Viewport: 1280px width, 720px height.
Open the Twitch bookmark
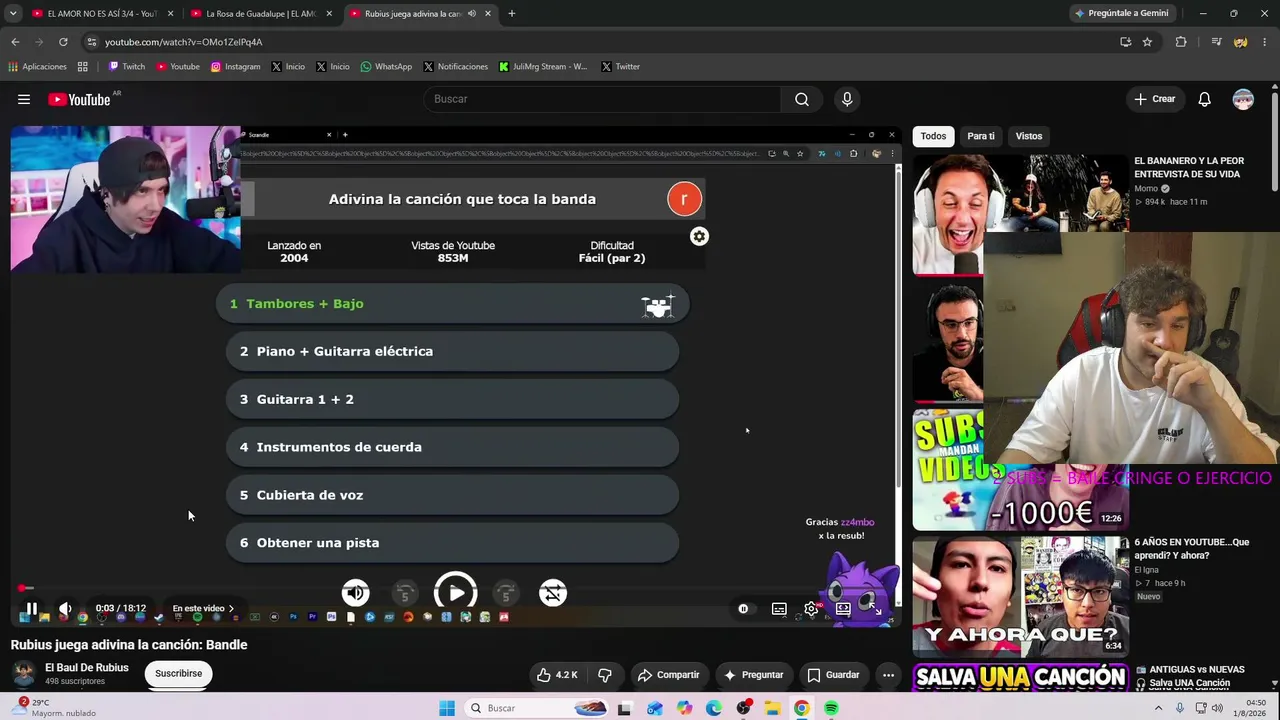[x=126, y=67]
